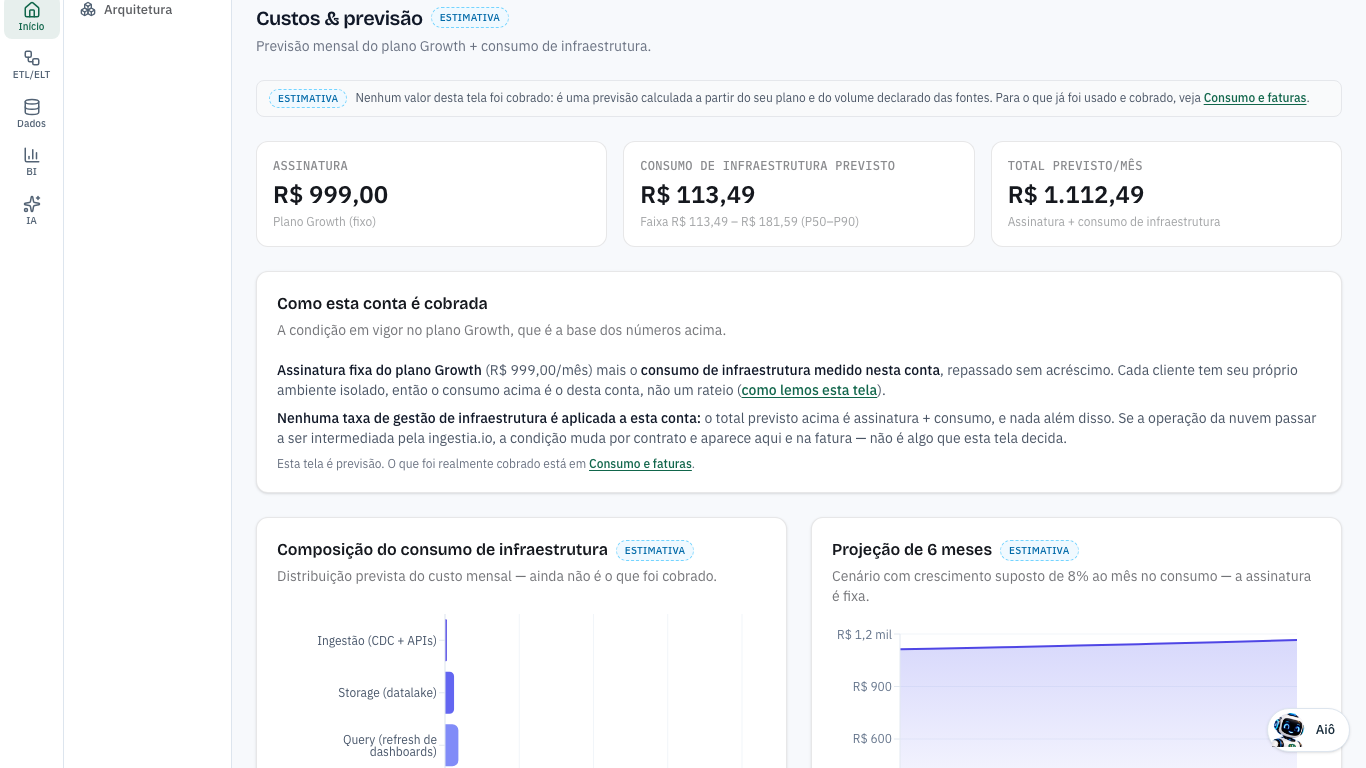
Task: Open the ETL/ELT pipeline icon
Action: 32,58
